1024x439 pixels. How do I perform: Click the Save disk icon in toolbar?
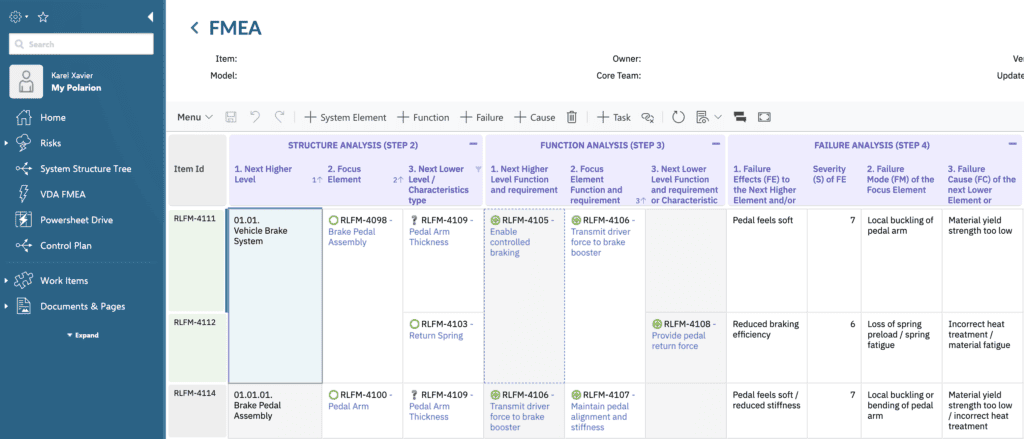point(232,117)
